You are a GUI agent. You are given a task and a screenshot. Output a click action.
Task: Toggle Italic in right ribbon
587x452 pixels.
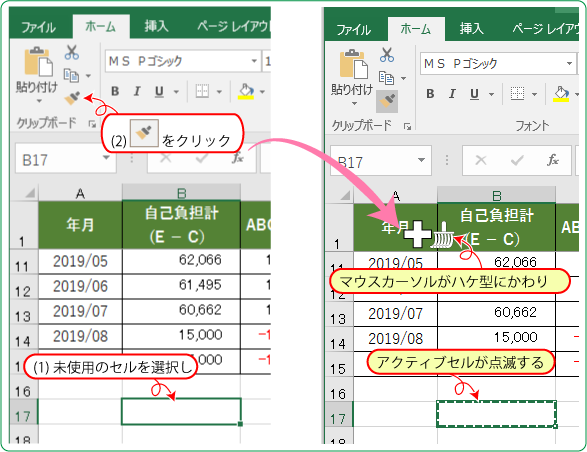pyautogui.click(x=452, y=94)
